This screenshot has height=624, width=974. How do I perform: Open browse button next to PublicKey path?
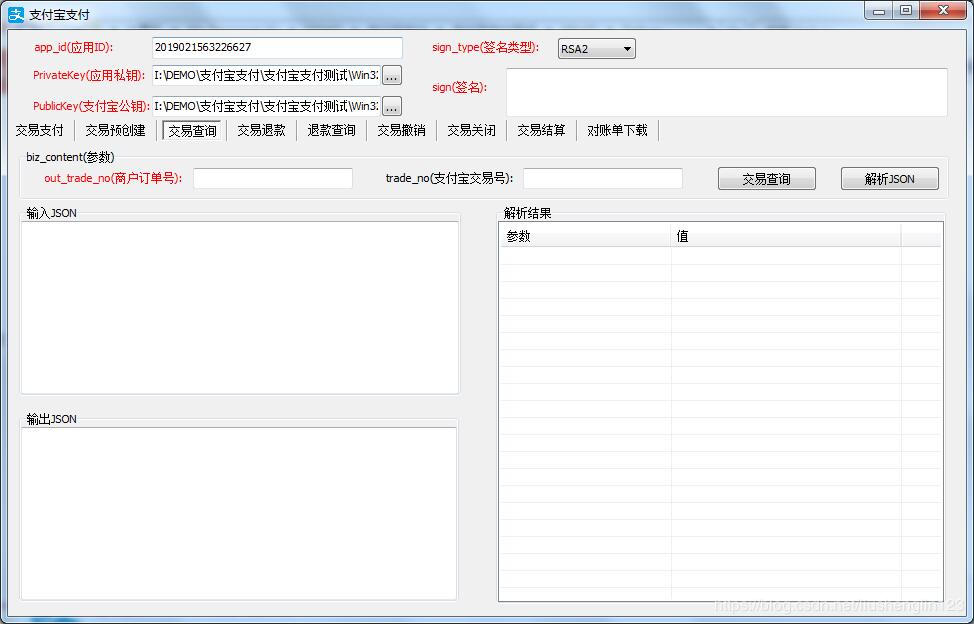point(391,106)
